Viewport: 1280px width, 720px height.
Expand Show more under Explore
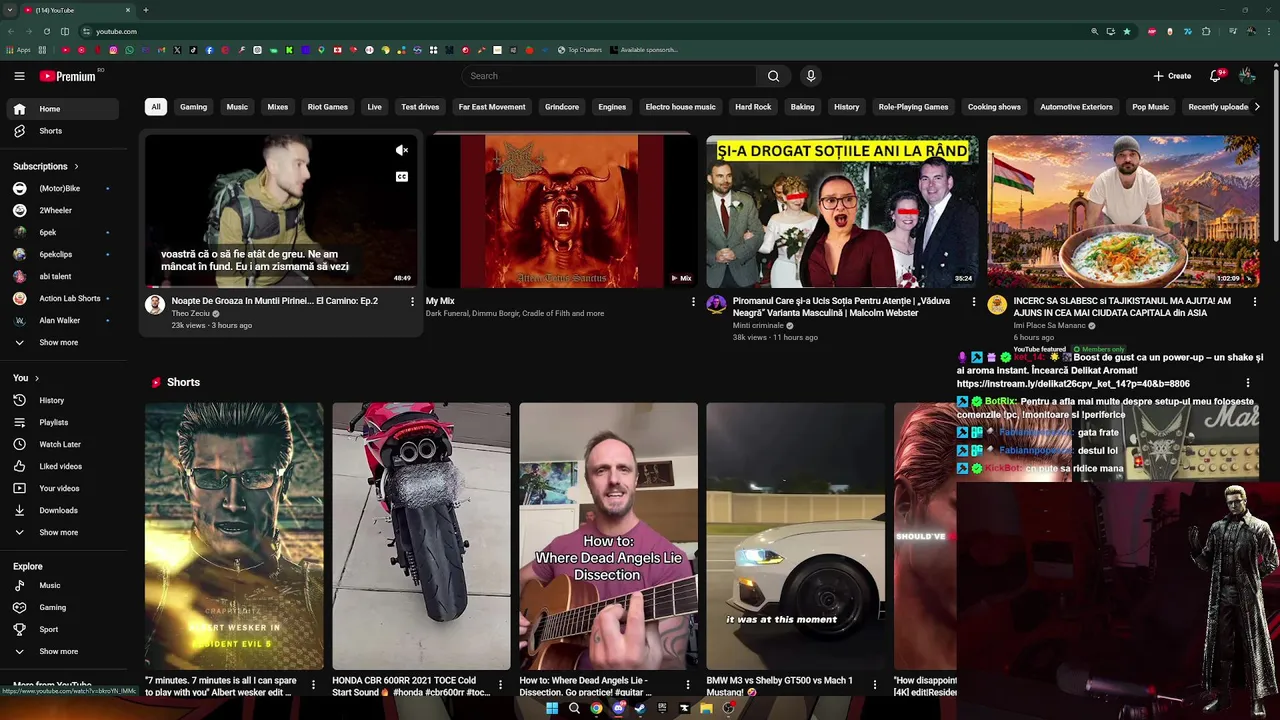[63, 651]
